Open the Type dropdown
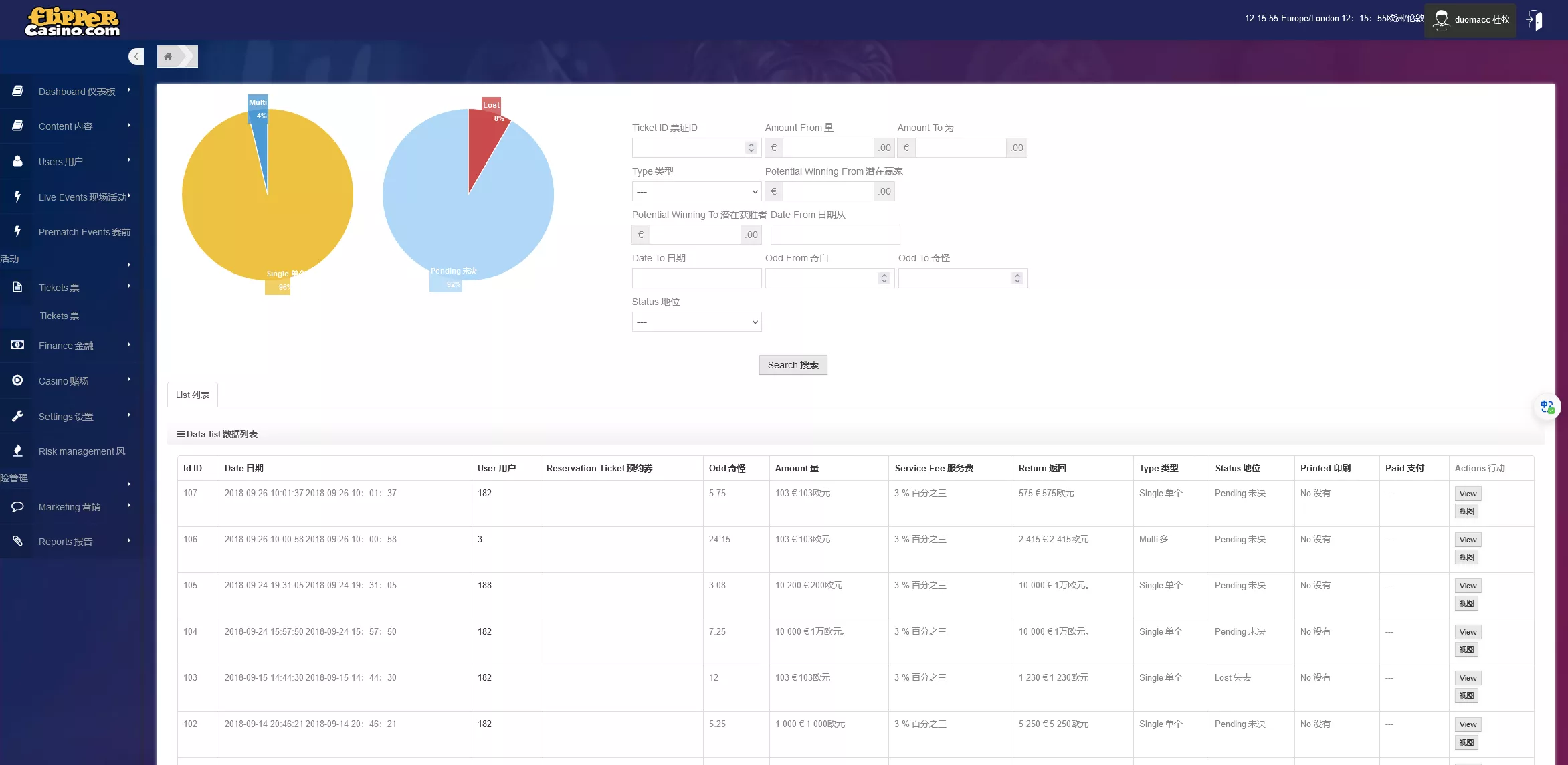1568x765 pixels. (696, 191)
